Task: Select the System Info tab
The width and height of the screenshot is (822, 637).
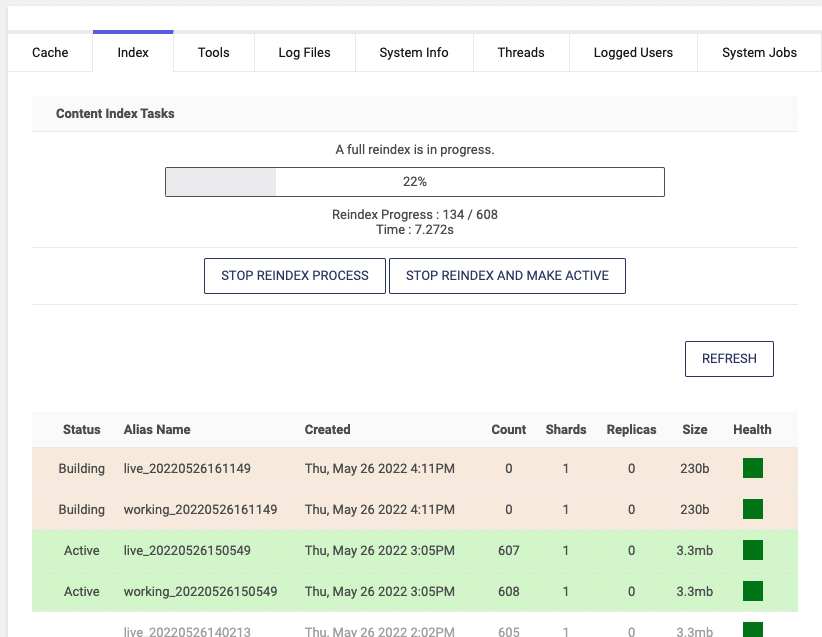Action: point(413,52)
